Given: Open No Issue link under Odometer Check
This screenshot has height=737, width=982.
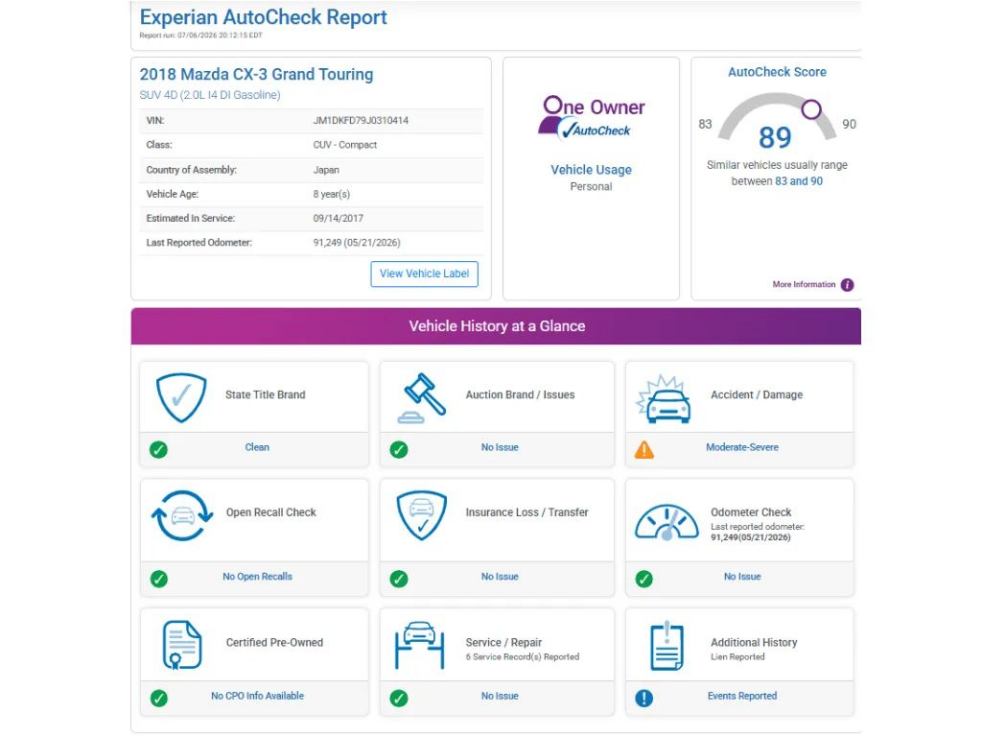Looking at the screenshot, I should [x=742, y=577].
